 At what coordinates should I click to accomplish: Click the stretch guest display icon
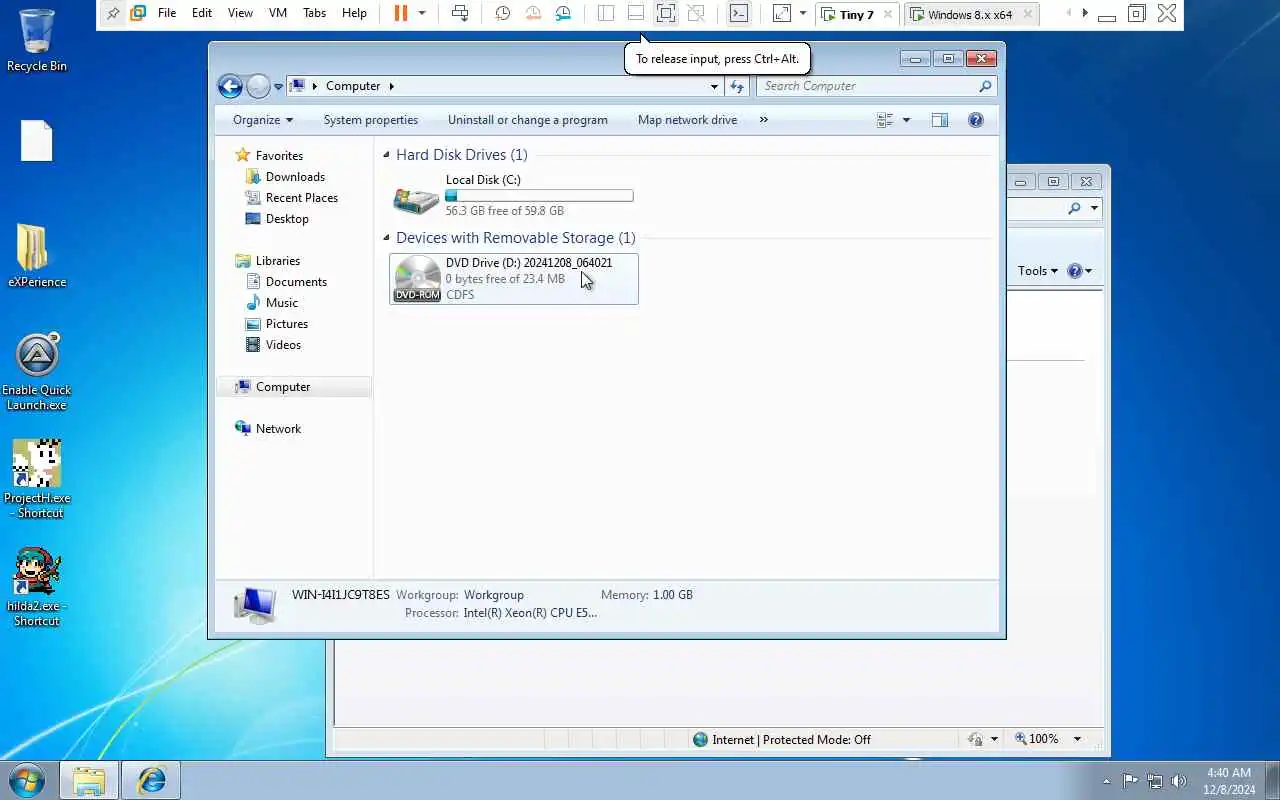[x=782, y=13]
